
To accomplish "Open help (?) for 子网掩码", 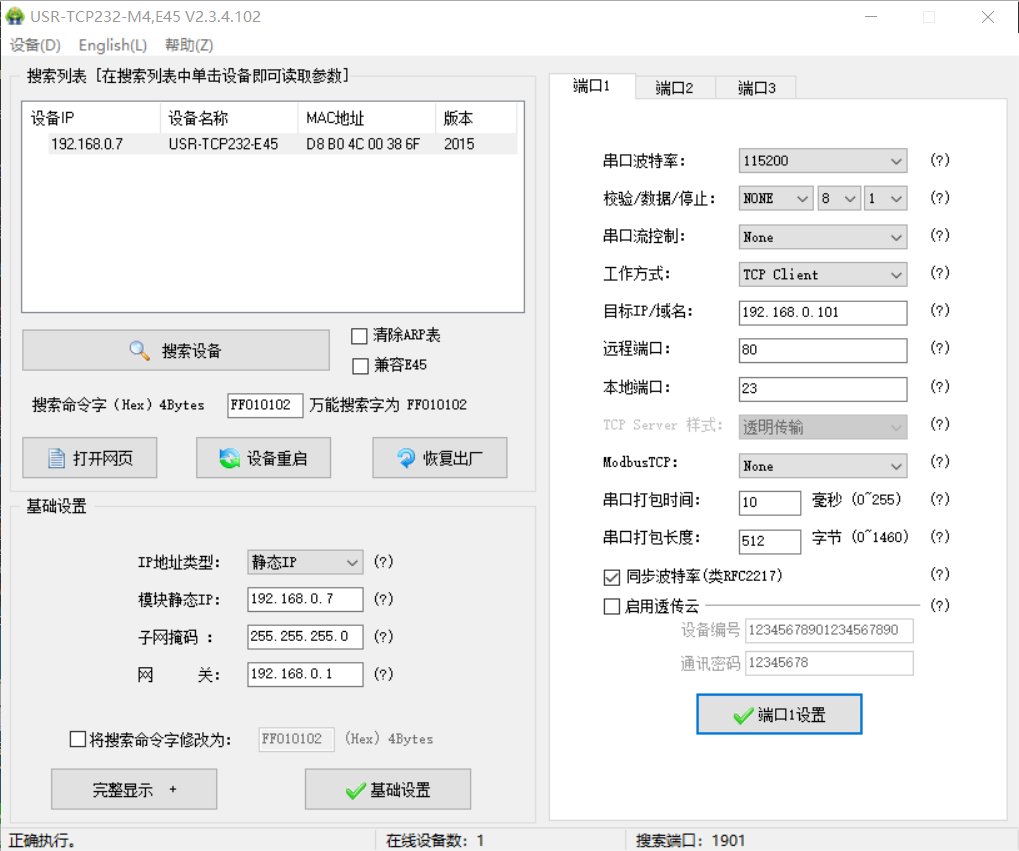I will 383,636.
